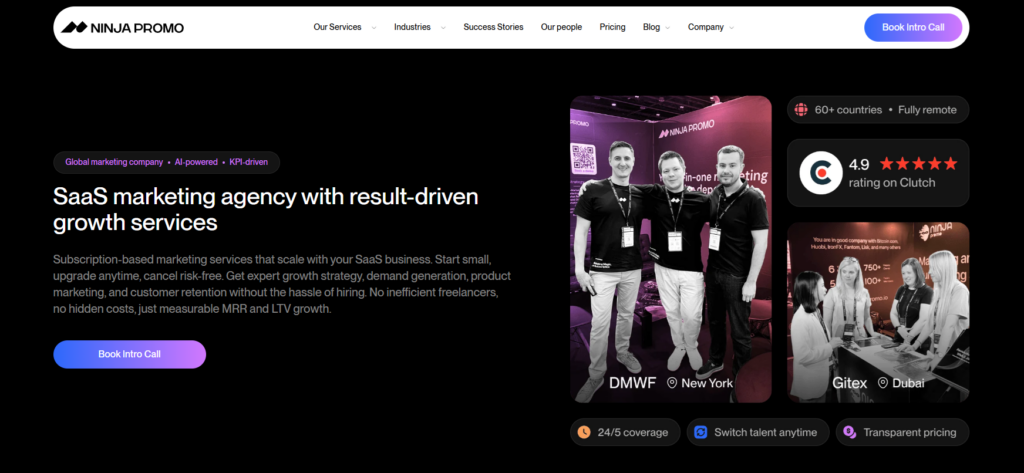Click the Fully remote text
This screenshot has width=1024, height=473.
[927, 110]
